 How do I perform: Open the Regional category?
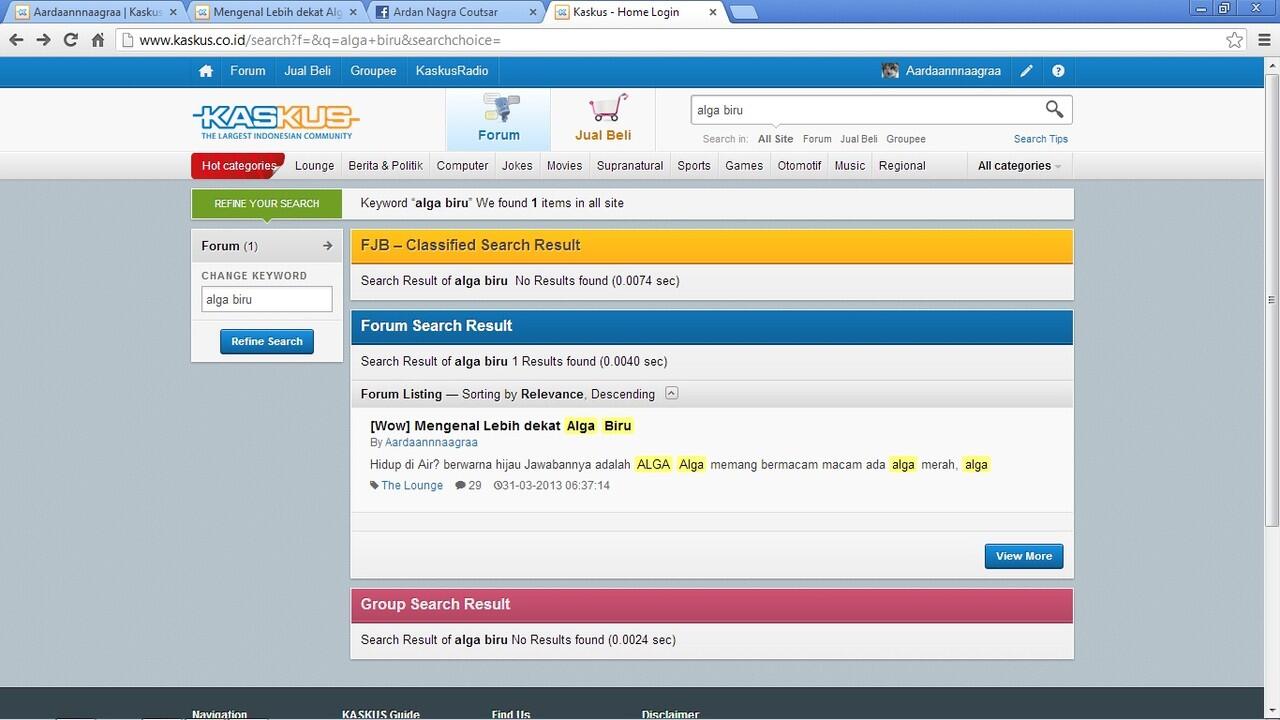click(902, 166)
